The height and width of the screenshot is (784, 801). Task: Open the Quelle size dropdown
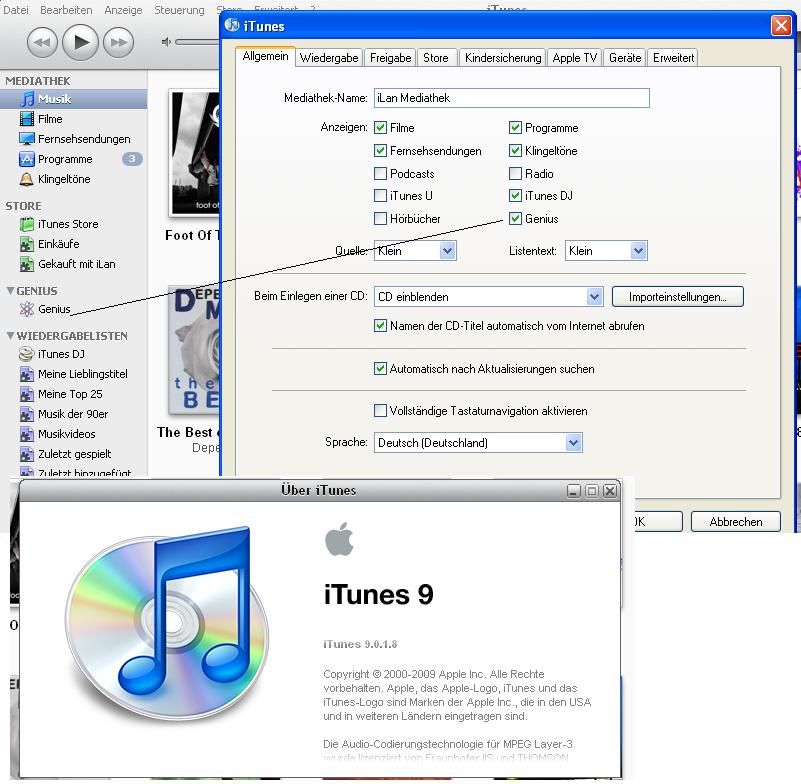[415, 251]
